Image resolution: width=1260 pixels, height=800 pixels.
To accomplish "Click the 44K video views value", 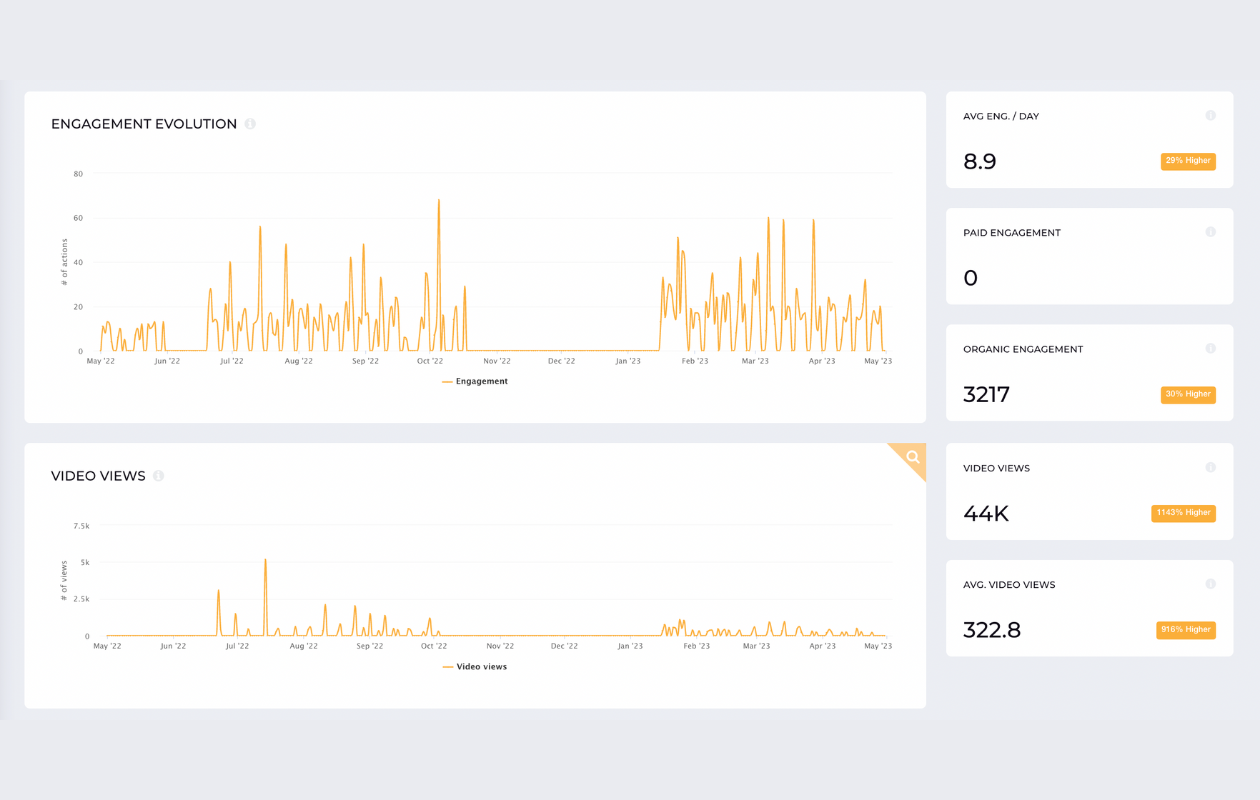I will 986,514.
